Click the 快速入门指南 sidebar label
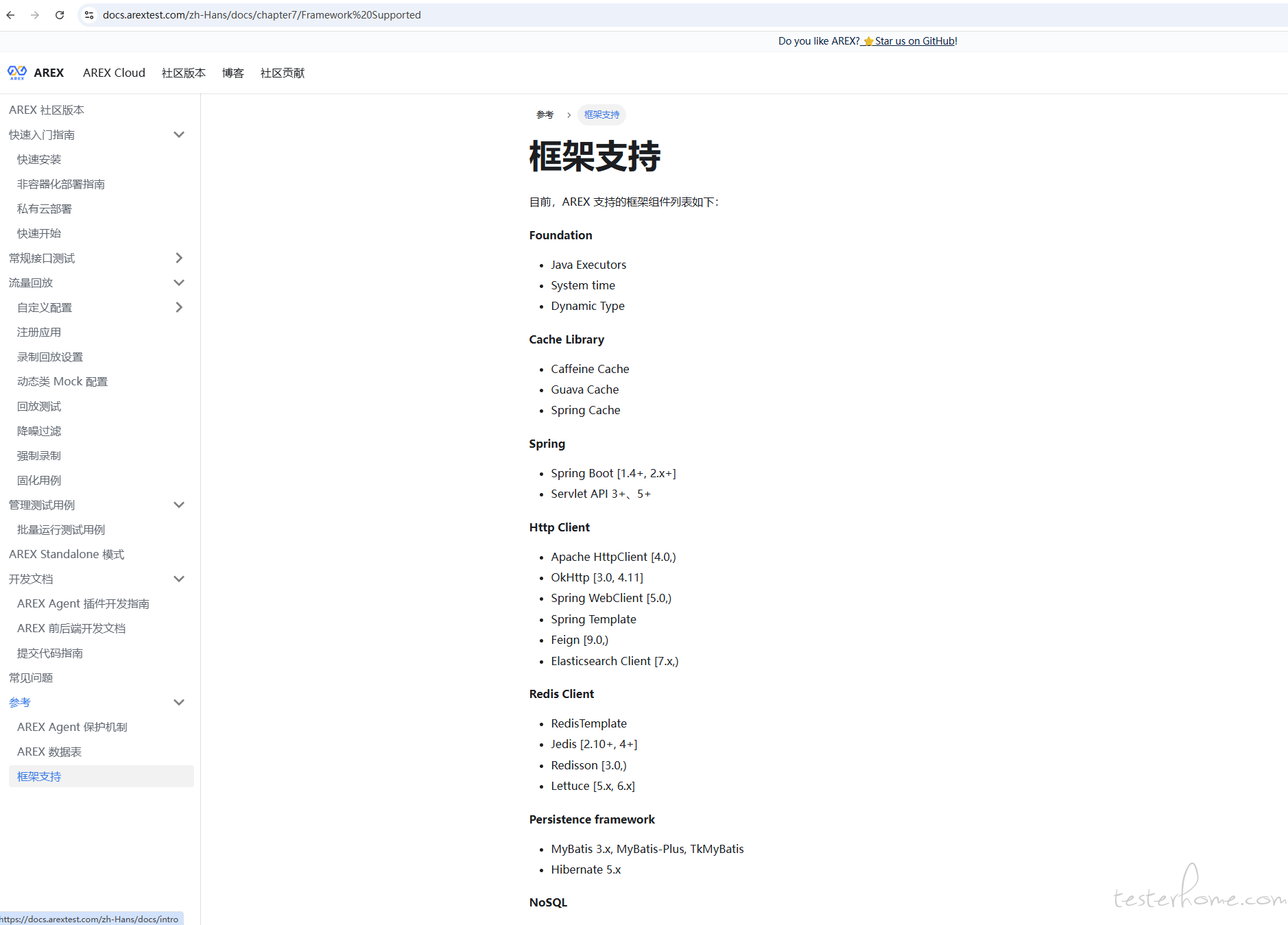1288x925 pixels. [42, 134]
